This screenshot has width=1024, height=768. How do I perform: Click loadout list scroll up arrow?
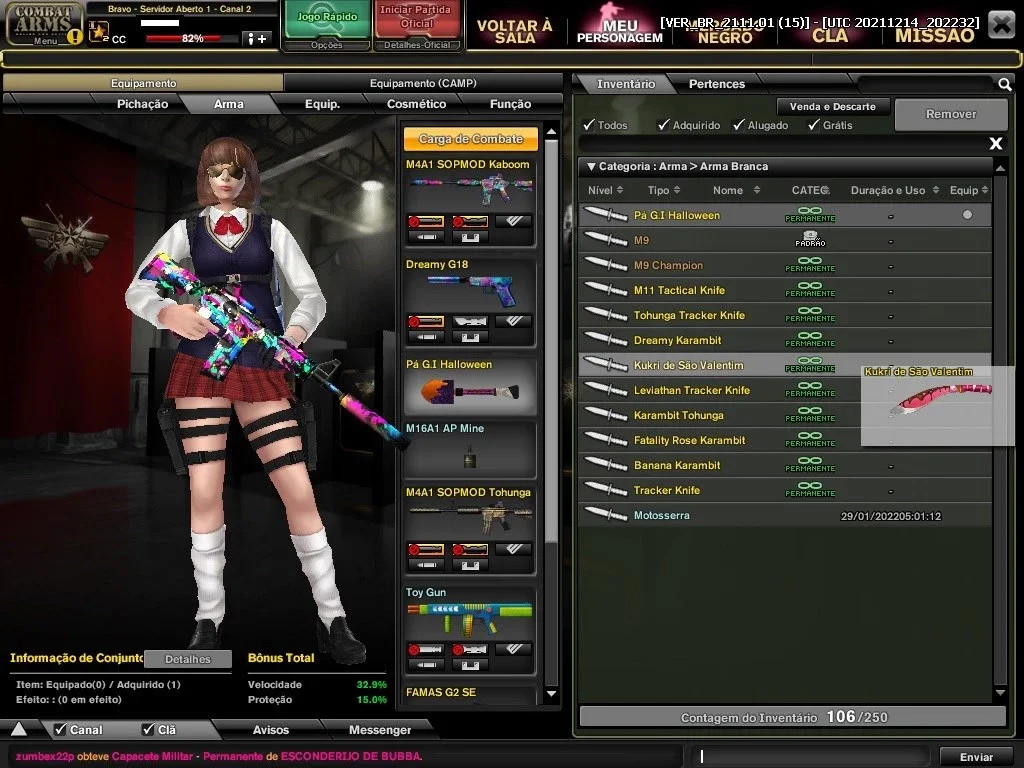pos(551,132)
